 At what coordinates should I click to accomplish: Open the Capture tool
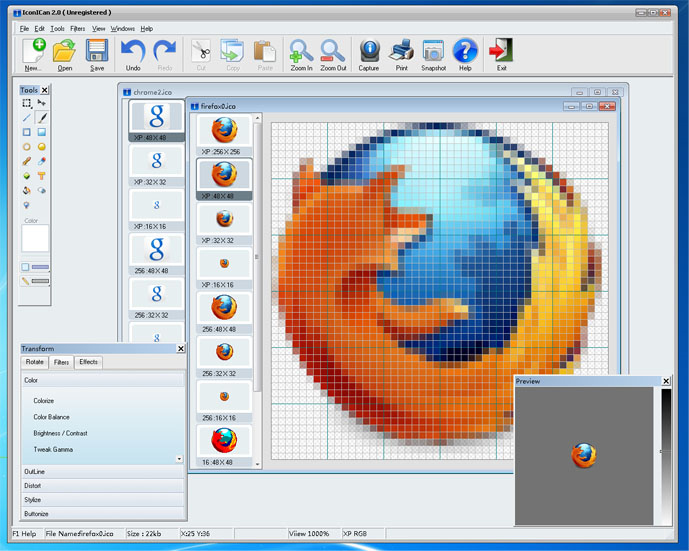369,53
